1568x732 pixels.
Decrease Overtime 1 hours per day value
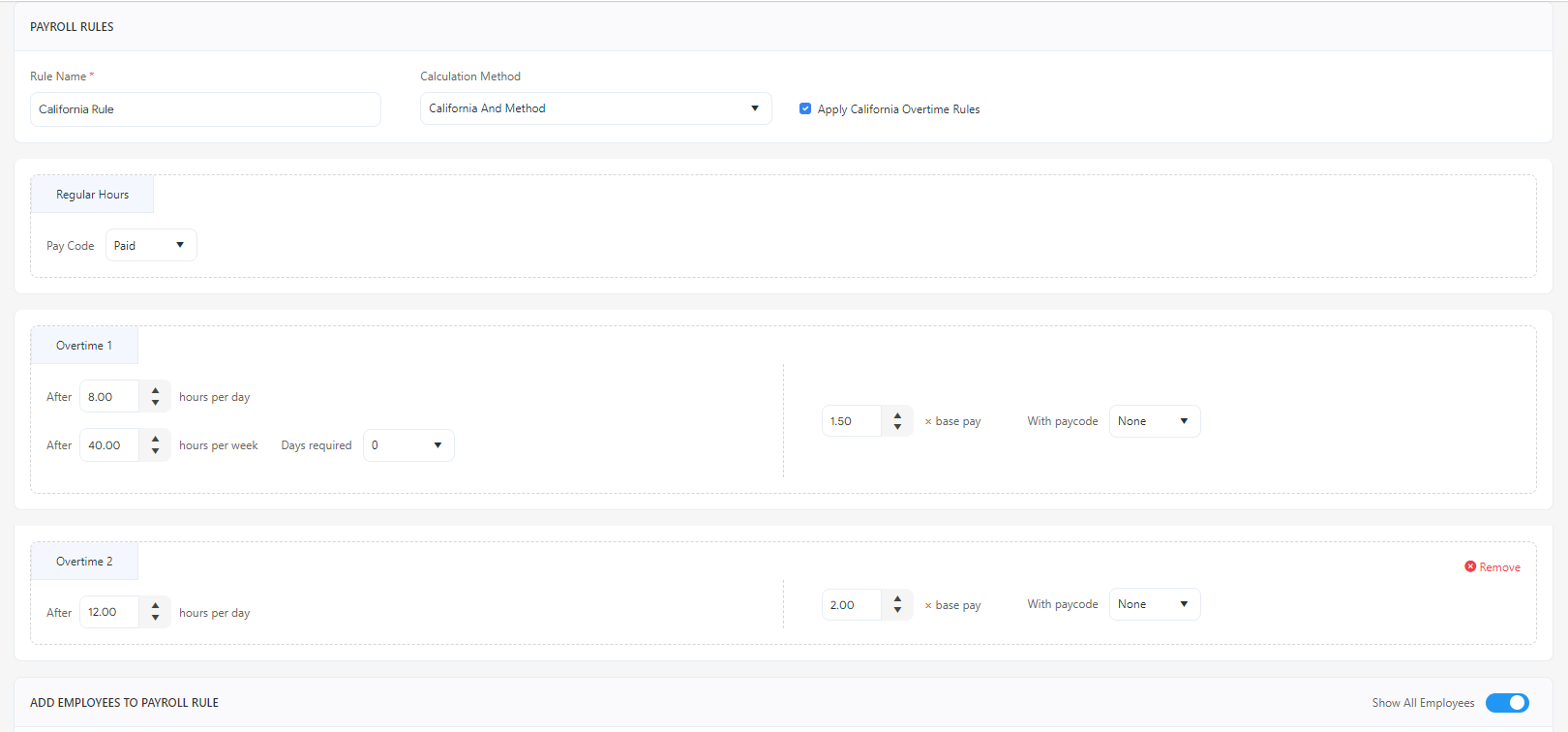point(155,403)
